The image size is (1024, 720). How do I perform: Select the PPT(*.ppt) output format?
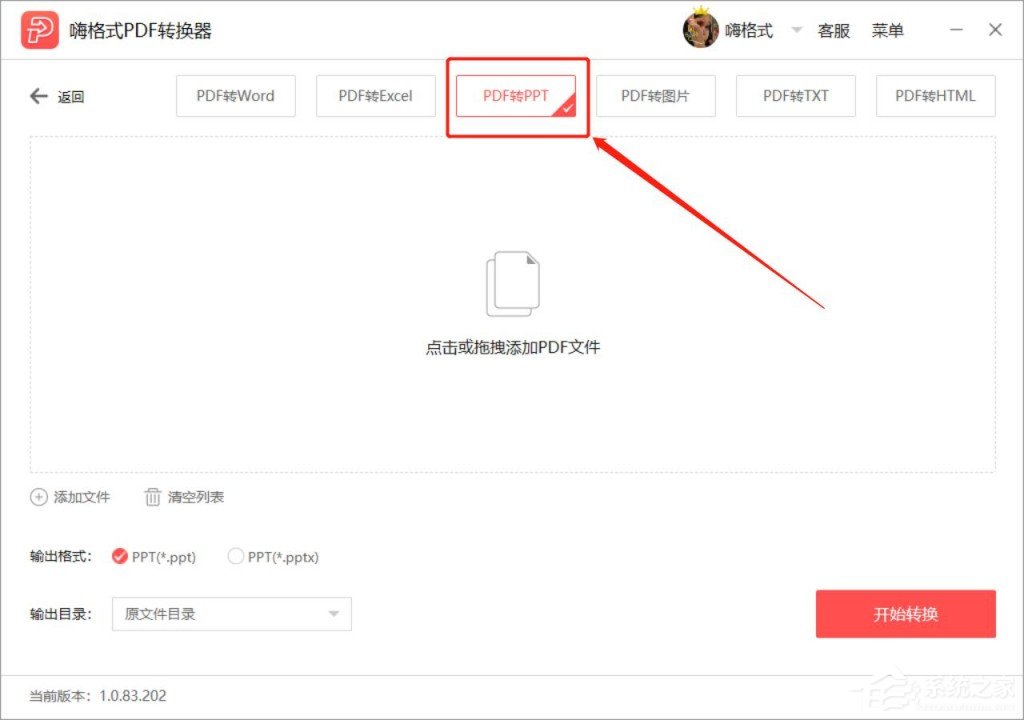click(x=121, y=557)
